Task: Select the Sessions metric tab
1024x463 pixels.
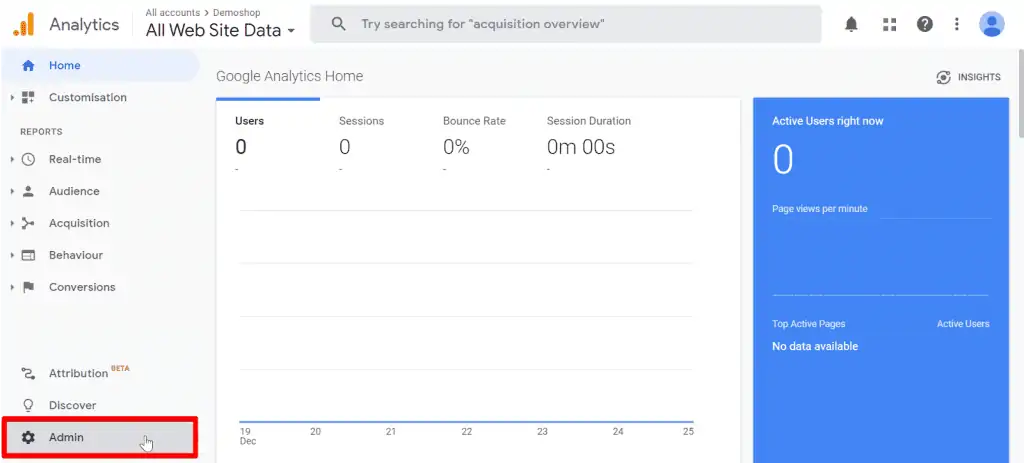Action: (372, 137)
